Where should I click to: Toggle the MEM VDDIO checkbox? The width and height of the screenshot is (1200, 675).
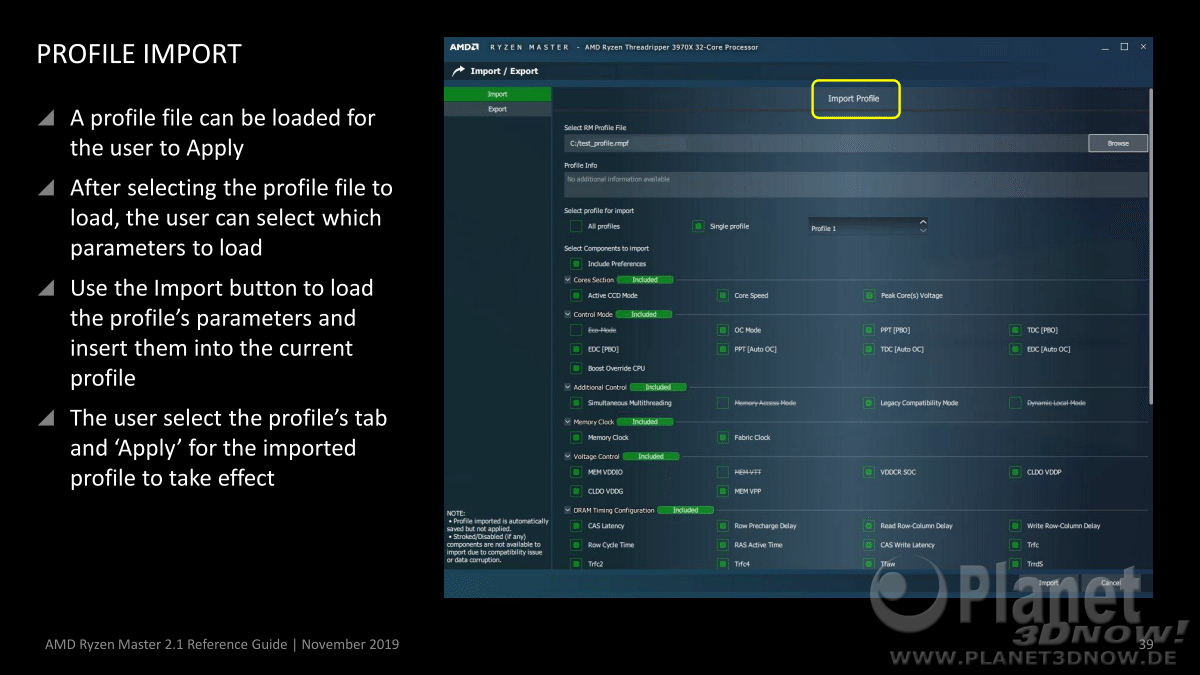point(576,472)
